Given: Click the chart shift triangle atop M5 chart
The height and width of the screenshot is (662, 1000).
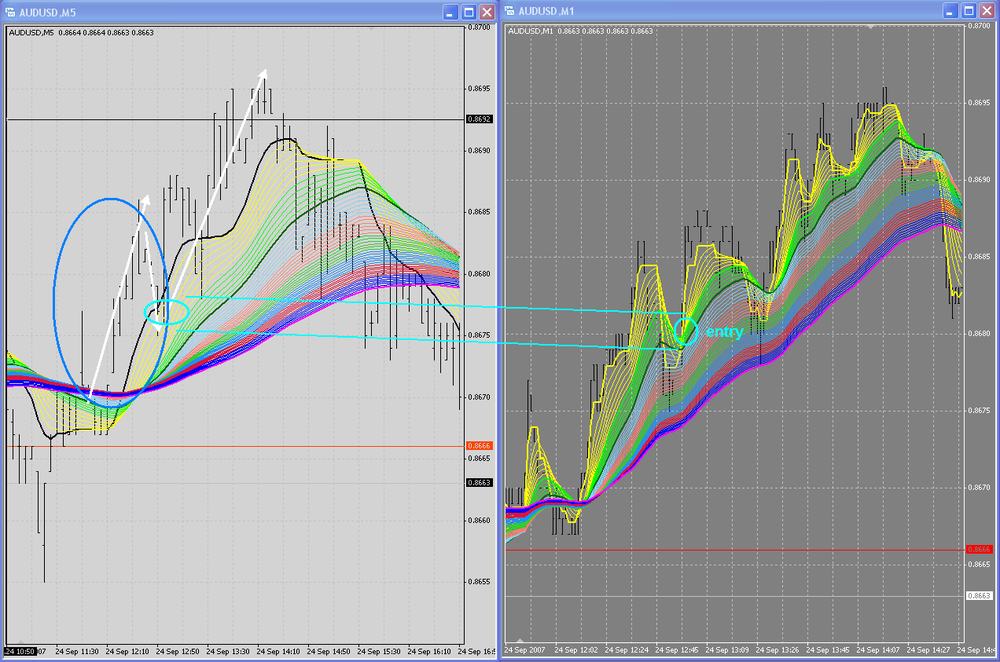Looking at the screenshot, I should [x=372, y=29].
